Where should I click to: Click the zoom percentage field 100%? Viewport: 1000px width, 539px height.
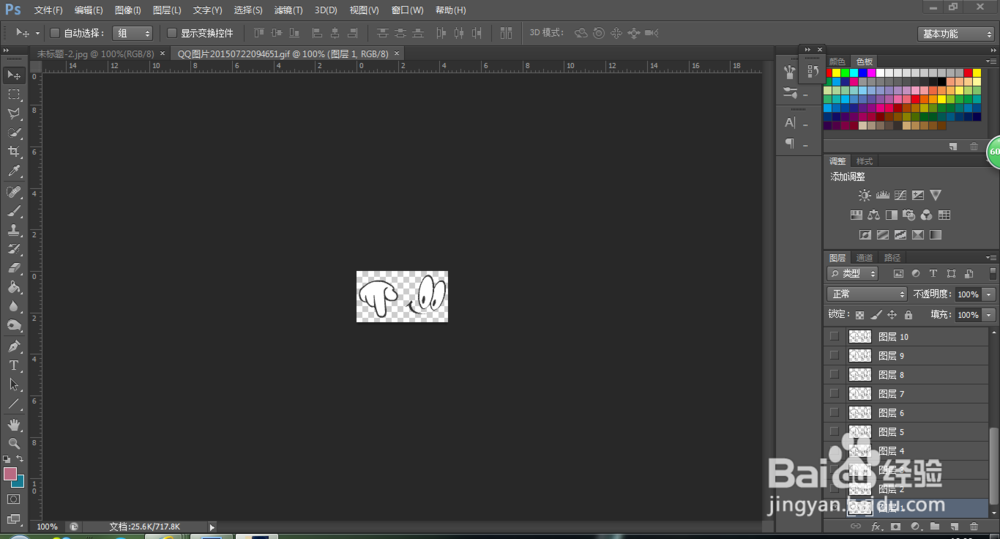[47, 527]
